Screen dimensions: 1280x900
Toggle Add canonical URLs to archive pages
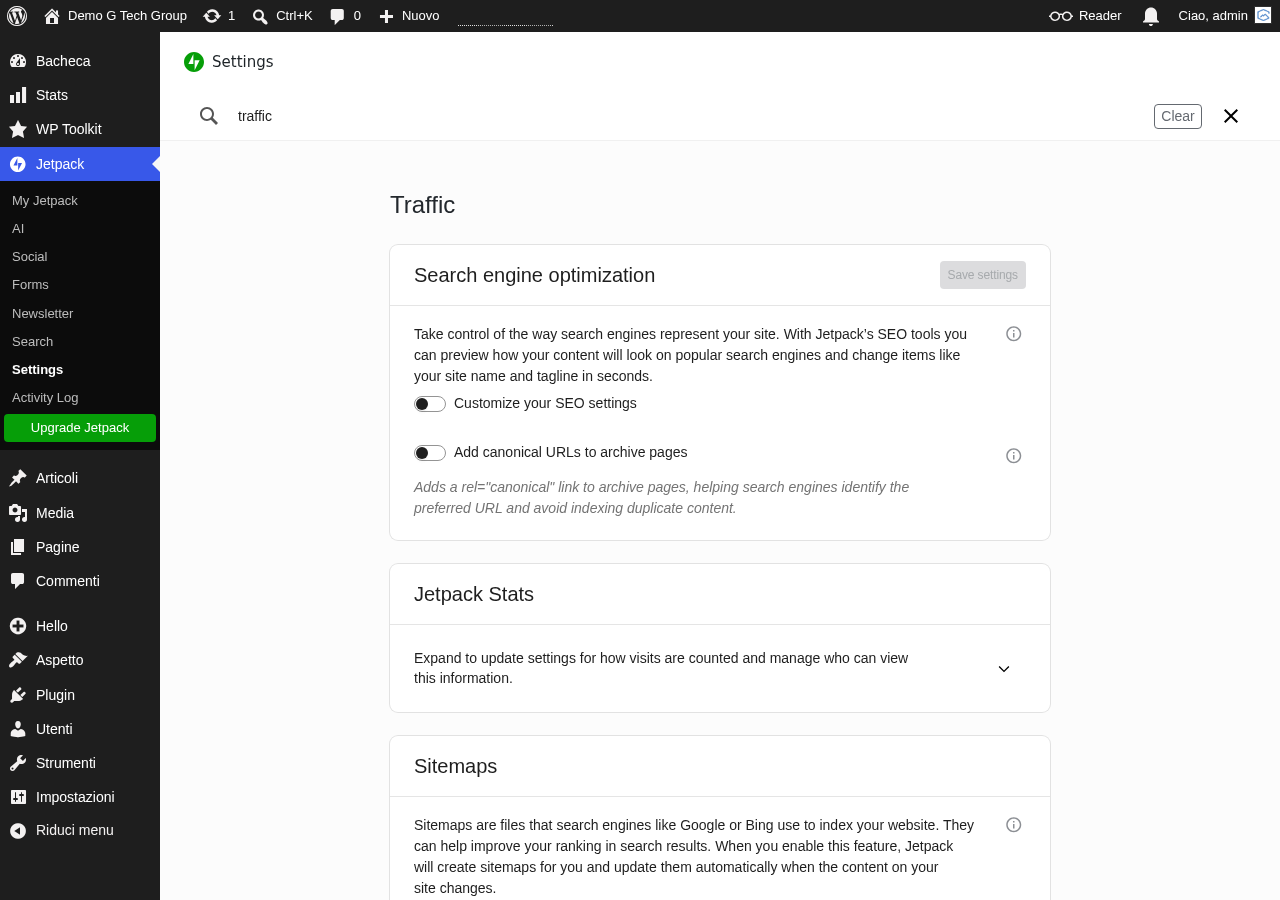430,453
